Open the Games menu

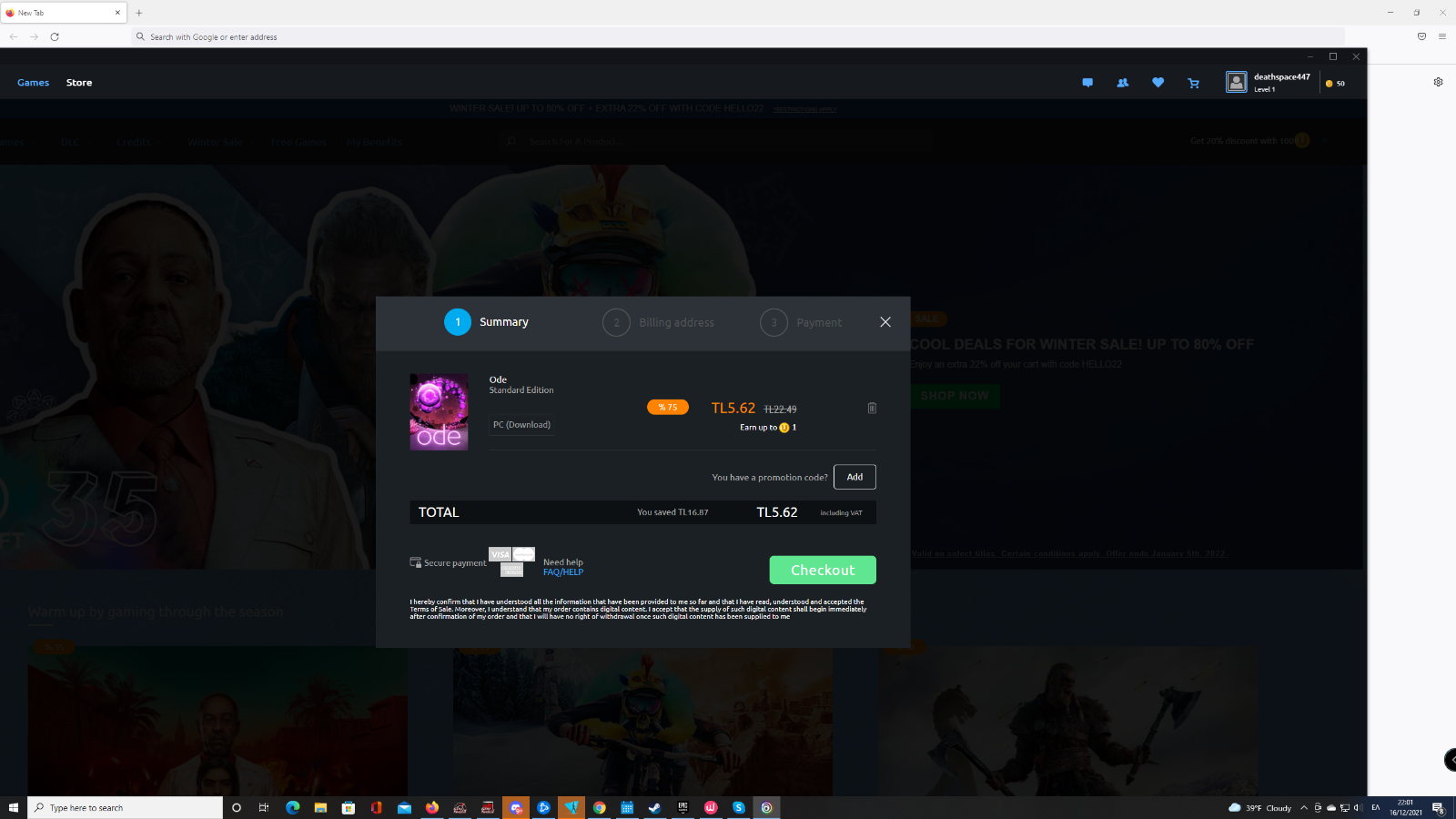point(33,83)
